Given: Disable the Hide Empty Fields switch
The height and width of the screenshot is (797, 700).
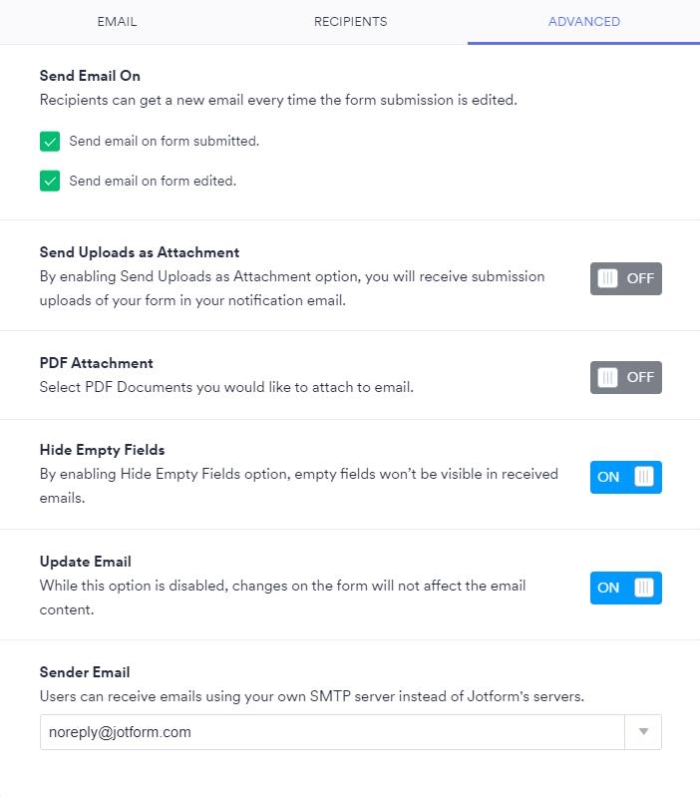Looking at the screenshot, I should coord(625,477).
